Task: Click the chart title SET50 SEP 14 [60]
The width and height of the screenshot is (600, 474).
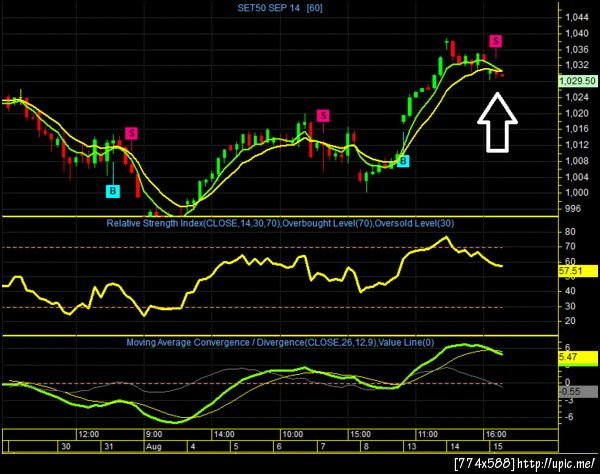Action: point(280,8)
